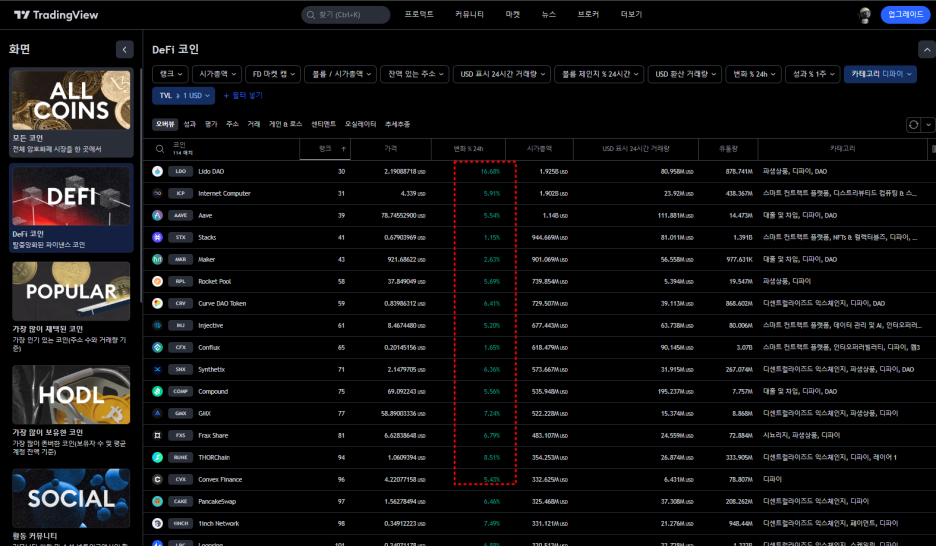Click the Maker coin logo
This screenshot has width=936, height=546.
158,260
